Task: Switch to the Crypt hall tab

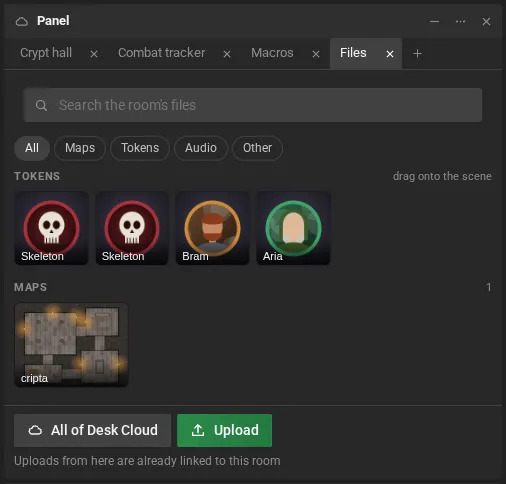Action: tap(46, 53)
